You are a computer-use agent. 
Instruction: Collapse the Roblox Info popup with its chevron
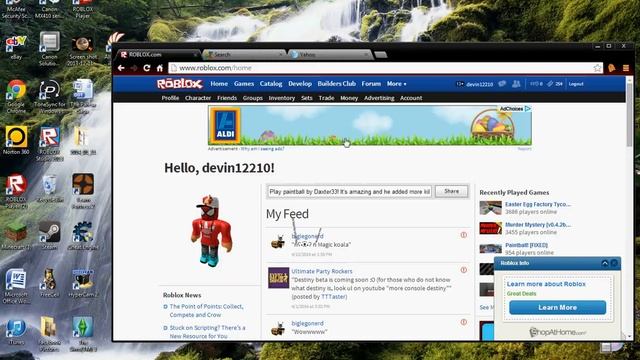605,263
